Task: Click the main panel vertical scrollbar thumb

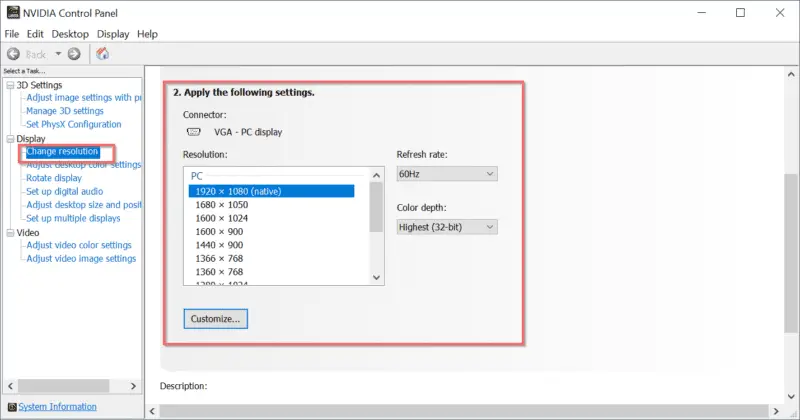Action: [791, 253]
